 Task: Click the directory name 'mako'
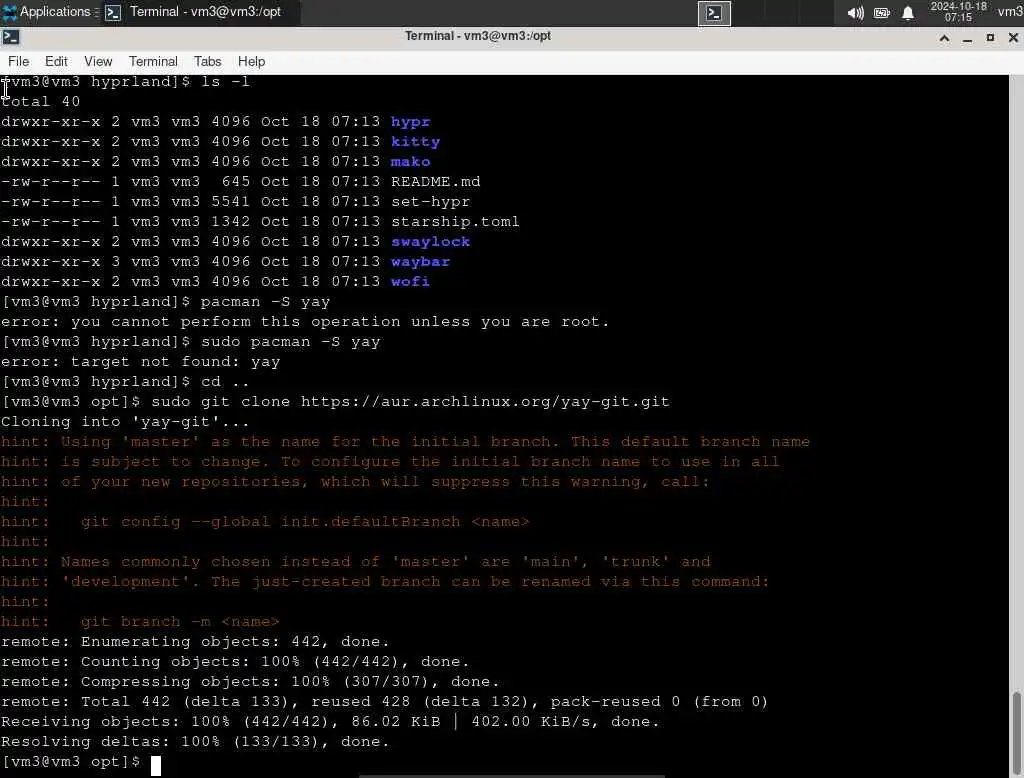[410, 161]
